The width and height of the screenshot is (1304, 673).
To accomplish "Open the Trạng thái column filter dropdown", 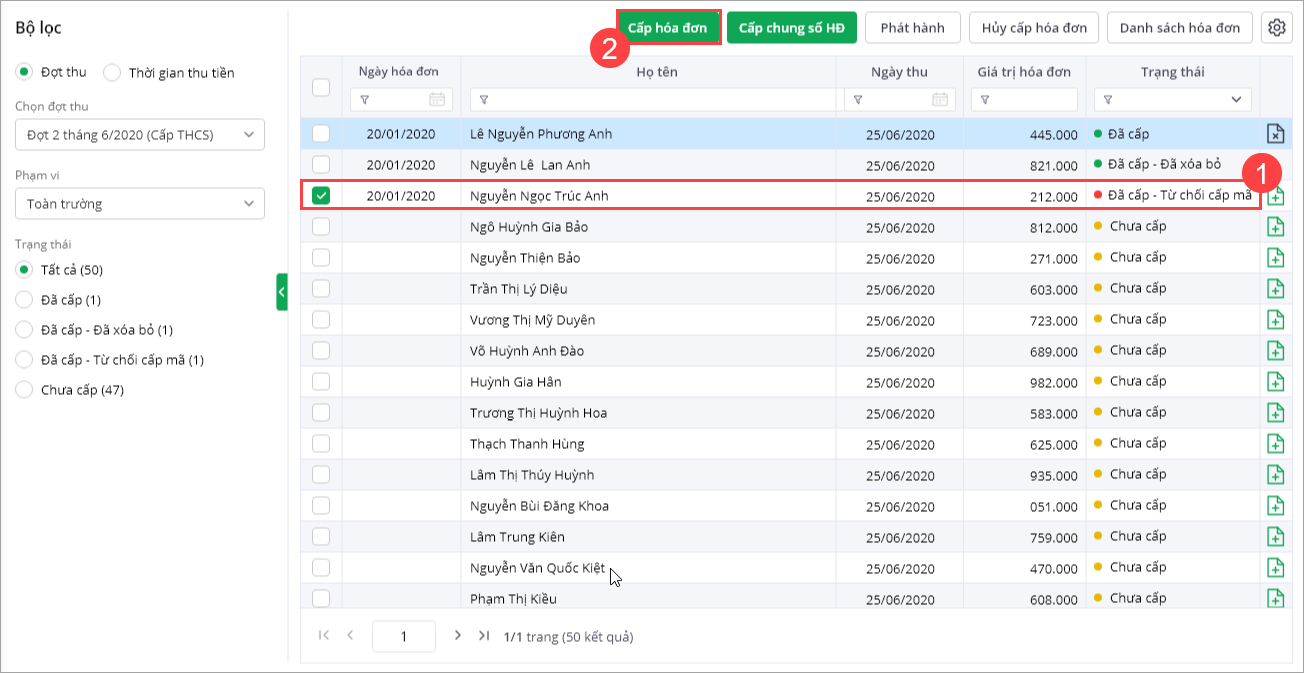I will coord(1237,99).
